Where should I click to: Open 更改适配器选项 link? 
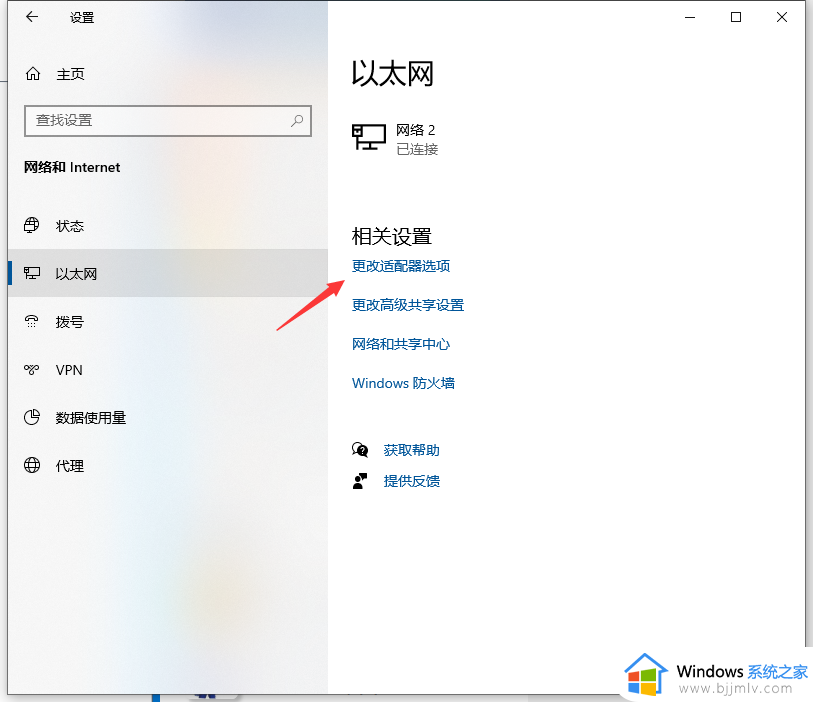tap(401, 266)
